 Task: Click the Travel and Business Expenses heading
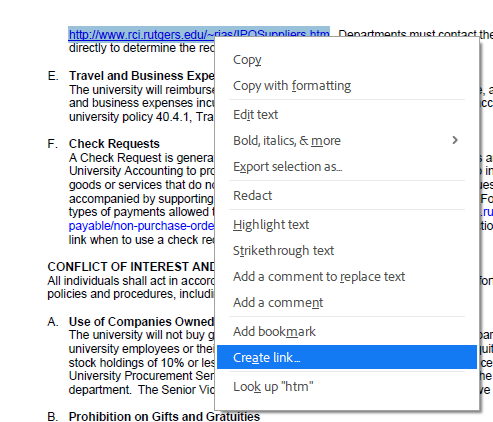(141, 76)
